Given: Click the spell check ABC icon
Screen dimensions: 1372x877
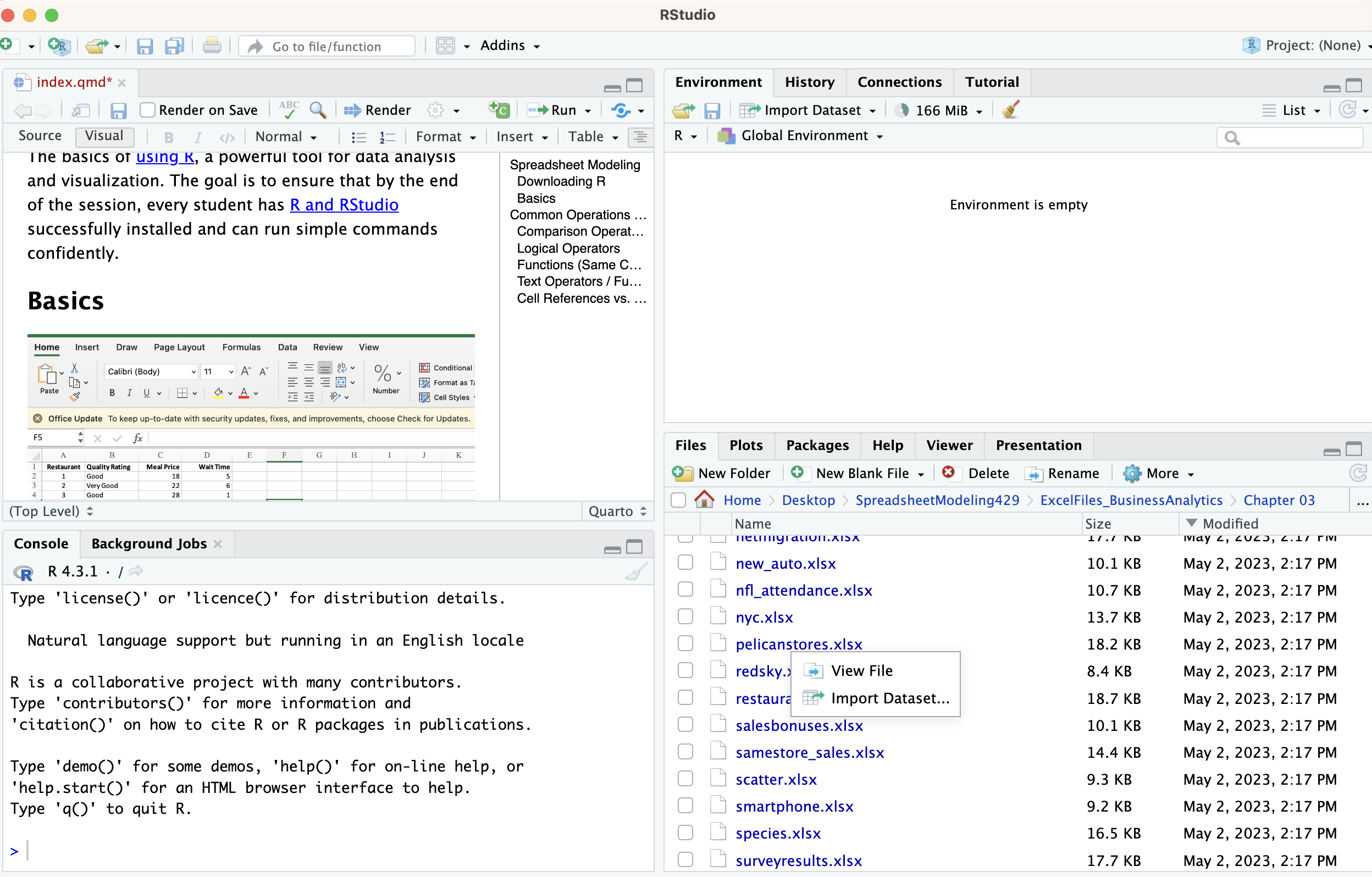Looking at the screenshot, I should (x=289, y=110).
